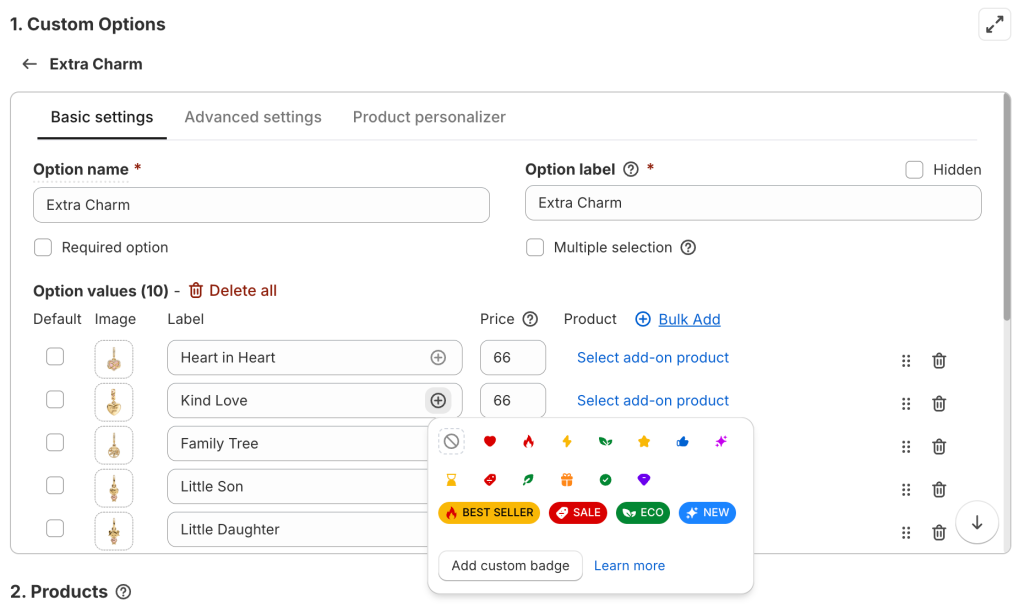Choose the purple diamond badge icon

(644, 480)
